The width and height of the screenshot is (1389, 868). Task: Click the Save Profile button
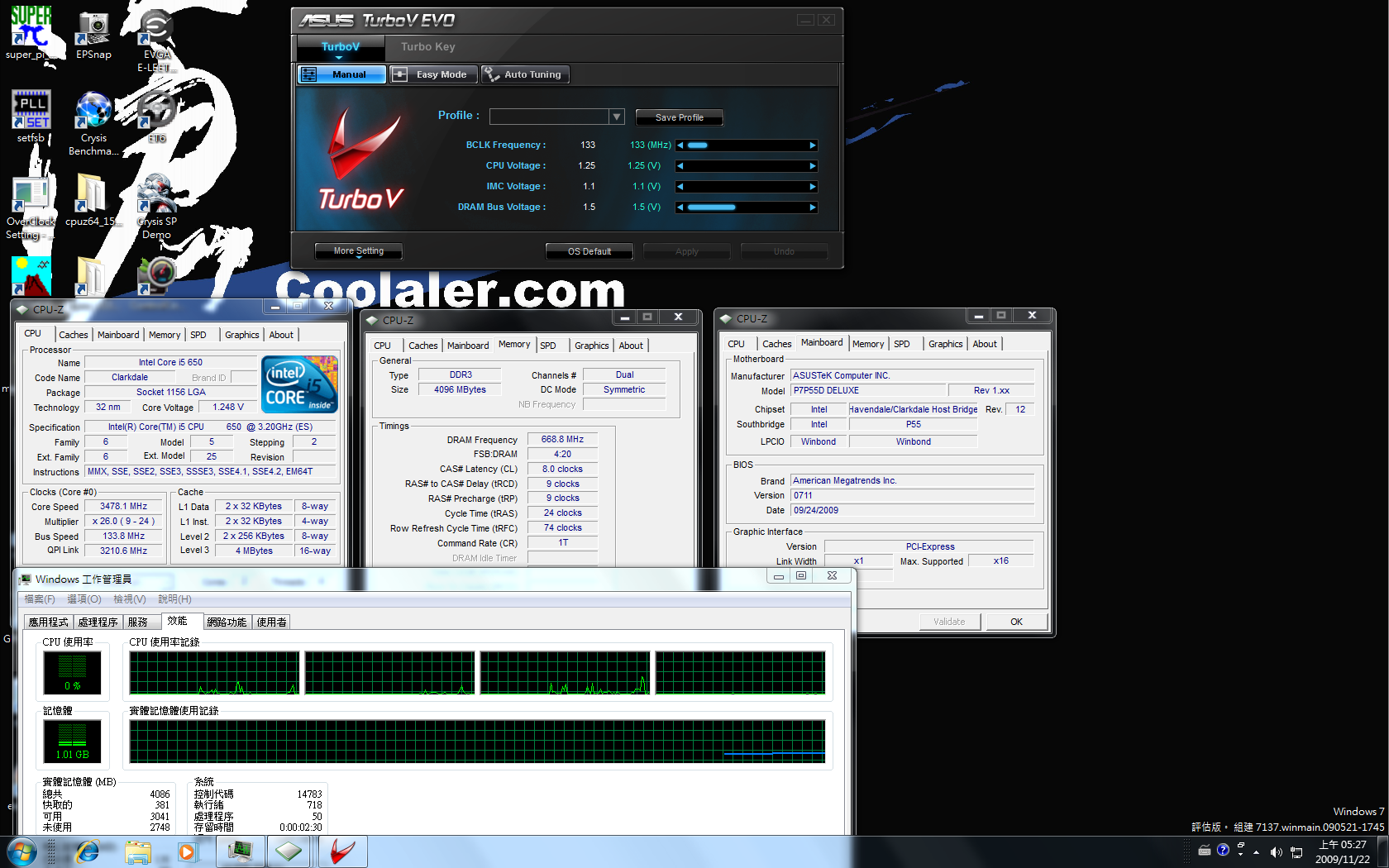click(x=680, y=117)
